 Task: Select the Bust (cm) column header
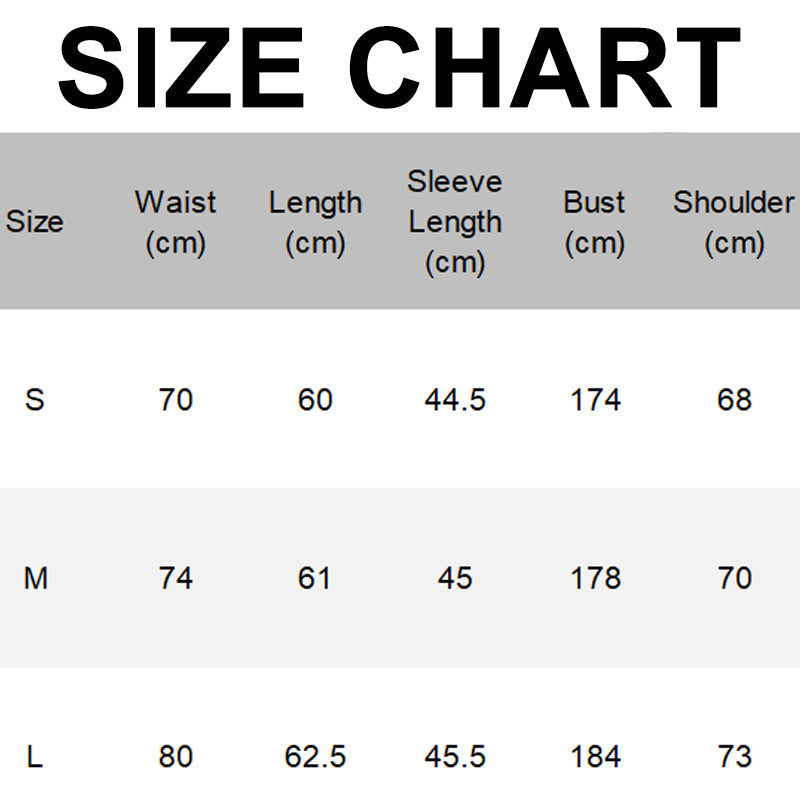click(595, 221)
